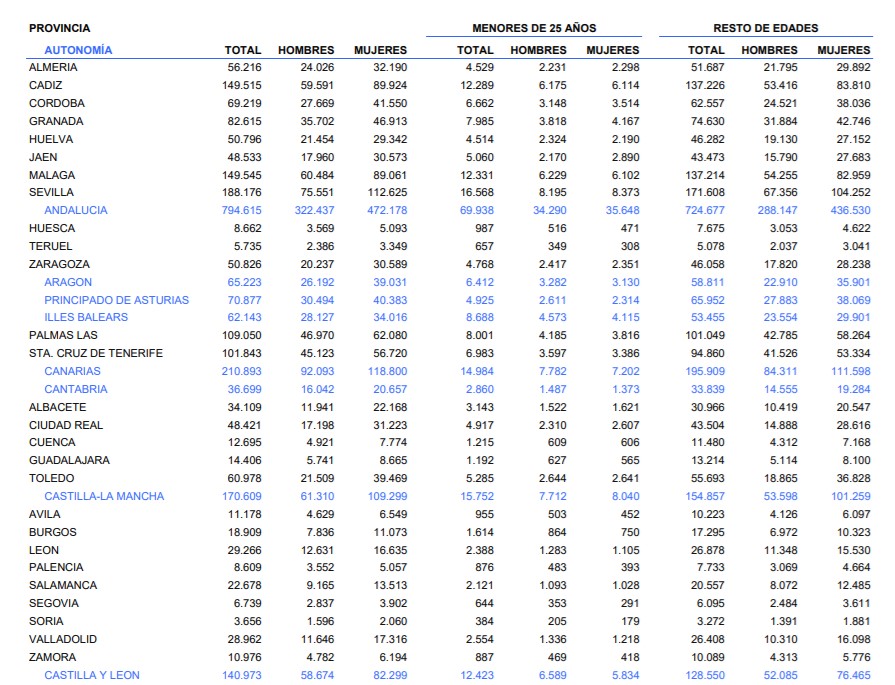895x685 pixels.
Task: Select the ZARAGOZA province name
Action: click(x=57, y=264)
